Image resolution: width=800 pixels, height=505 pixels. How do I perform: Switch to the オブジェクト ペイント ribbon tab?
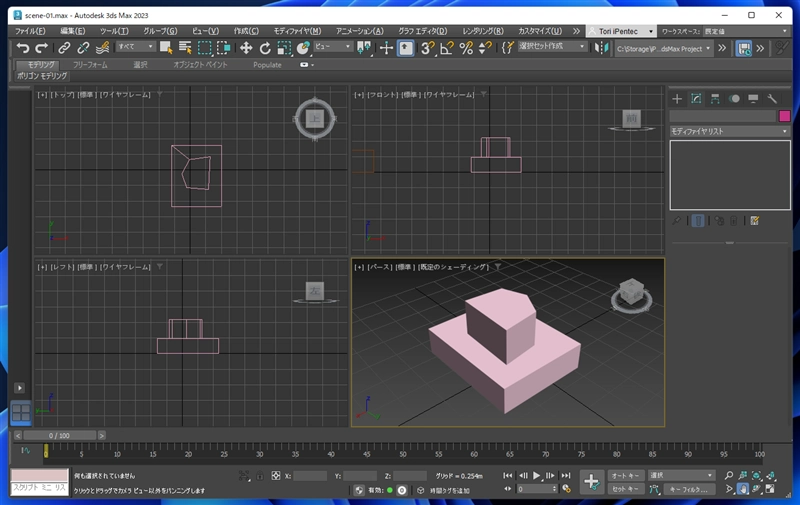(x=200, y=65)
